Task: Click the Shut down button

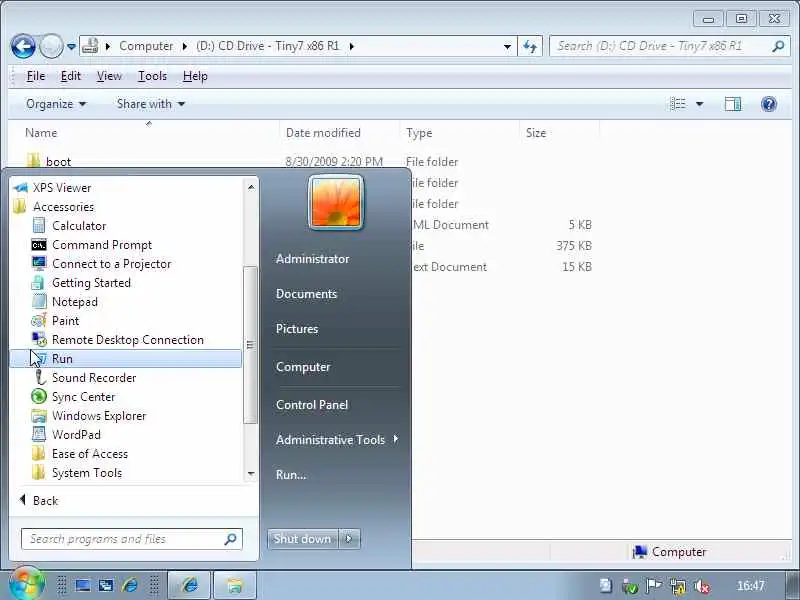Action: tap(303, 539)
